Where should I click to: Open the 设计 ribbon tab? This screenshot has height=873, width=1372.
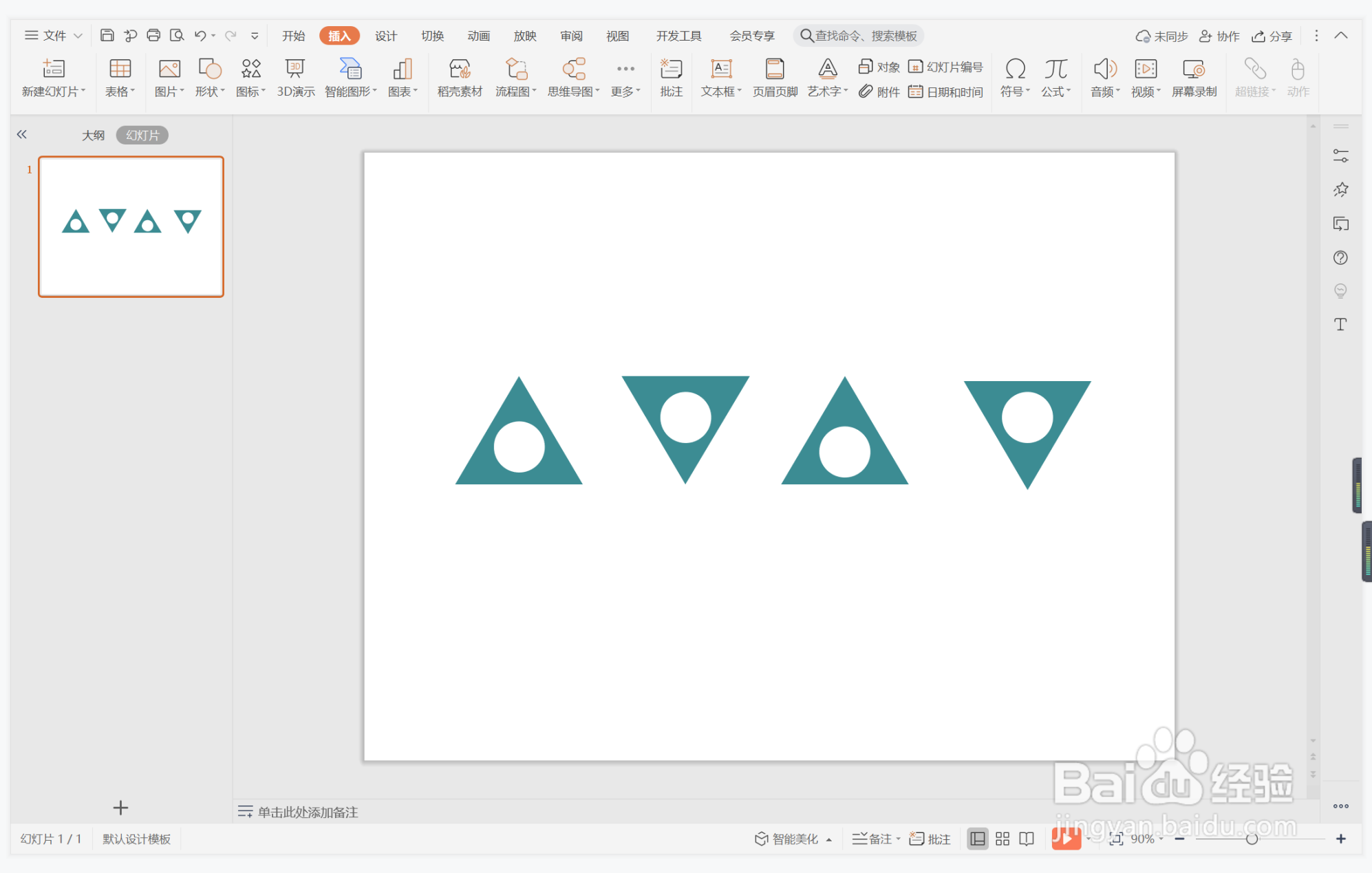[385, 36]
